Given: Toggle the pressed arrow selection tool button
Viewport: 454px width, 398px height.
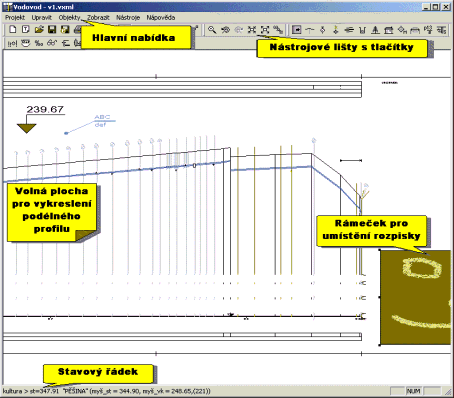Looking at the screenshot, I should click(296, 30).
